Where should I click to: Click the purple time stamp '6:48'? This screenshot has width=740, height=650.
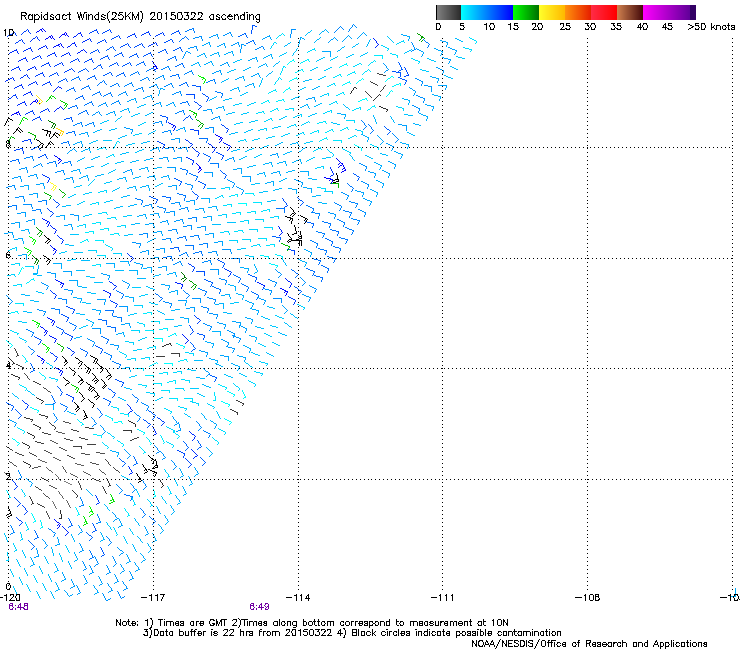[x=18, y=607]
